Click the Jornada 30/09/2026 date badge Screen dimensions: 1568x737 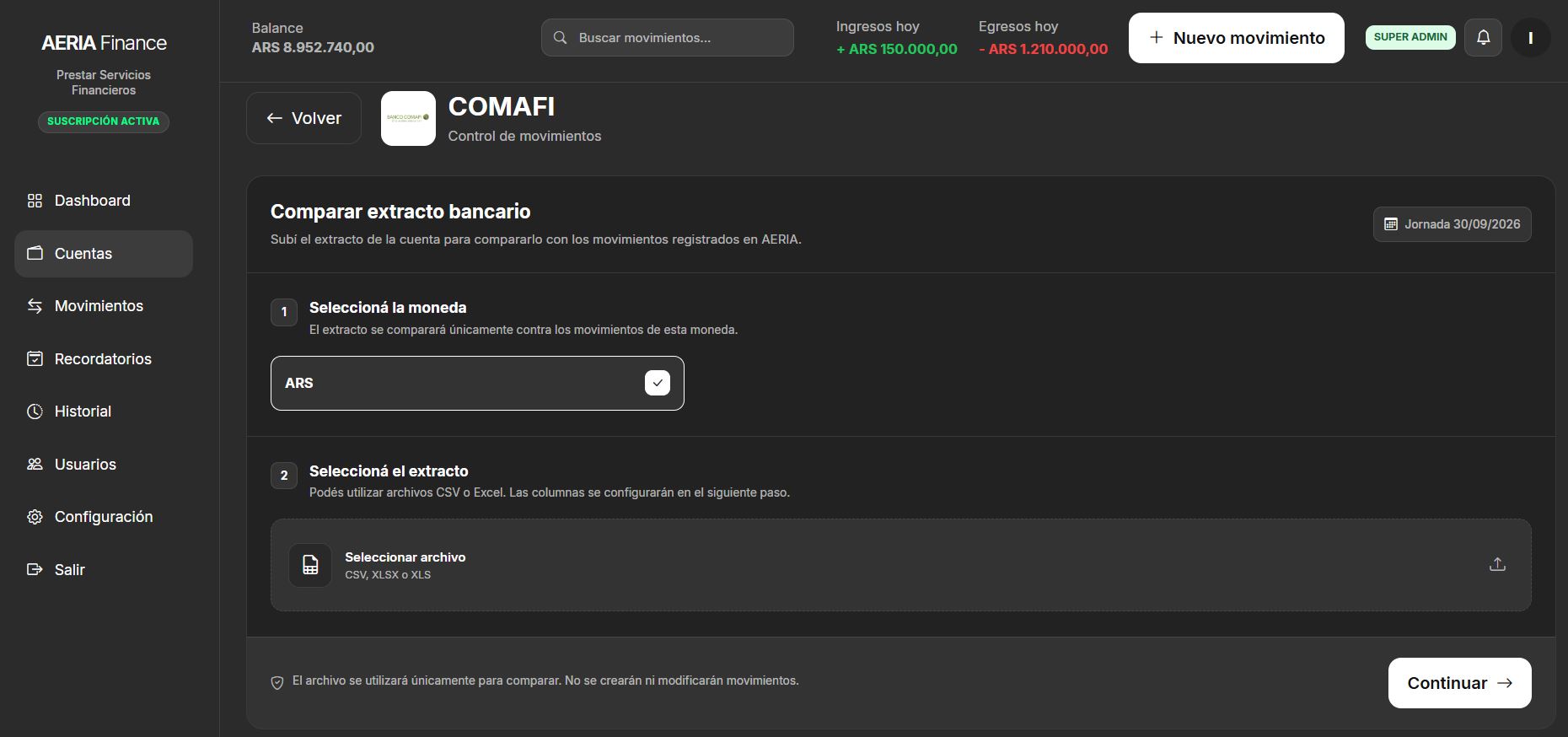point(1452,224)
